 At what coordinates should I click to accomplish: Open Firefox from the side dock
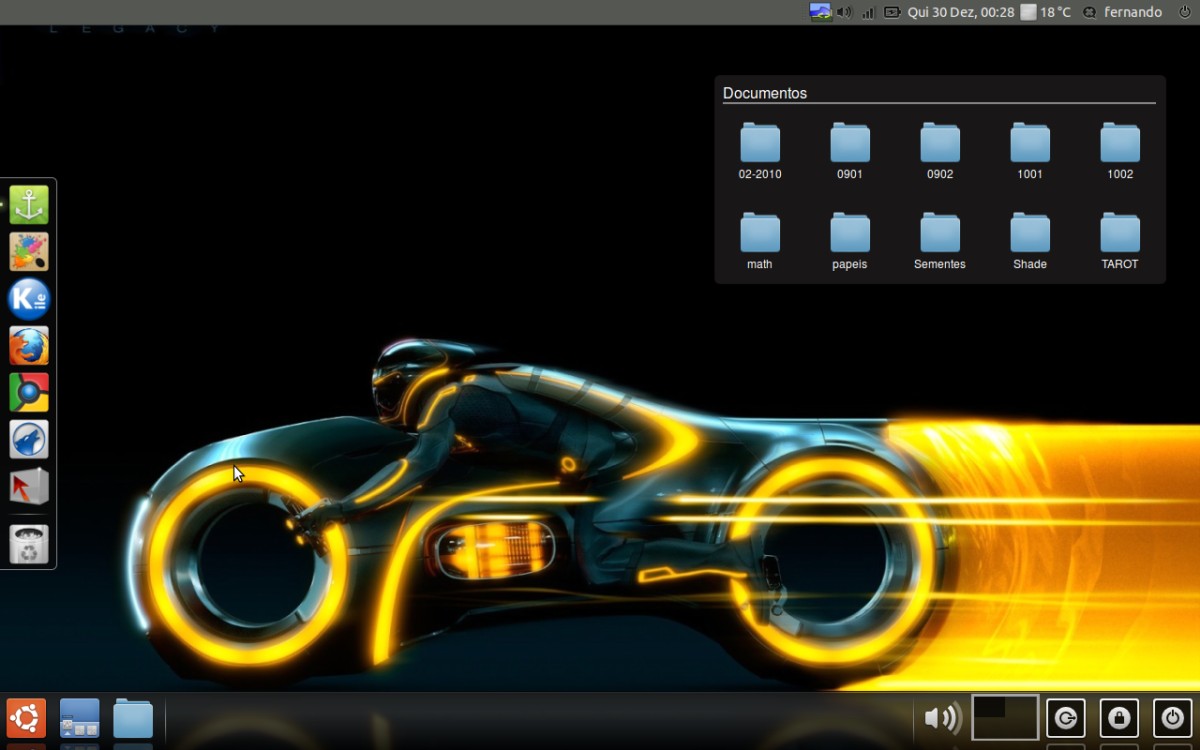coord(29,346)
